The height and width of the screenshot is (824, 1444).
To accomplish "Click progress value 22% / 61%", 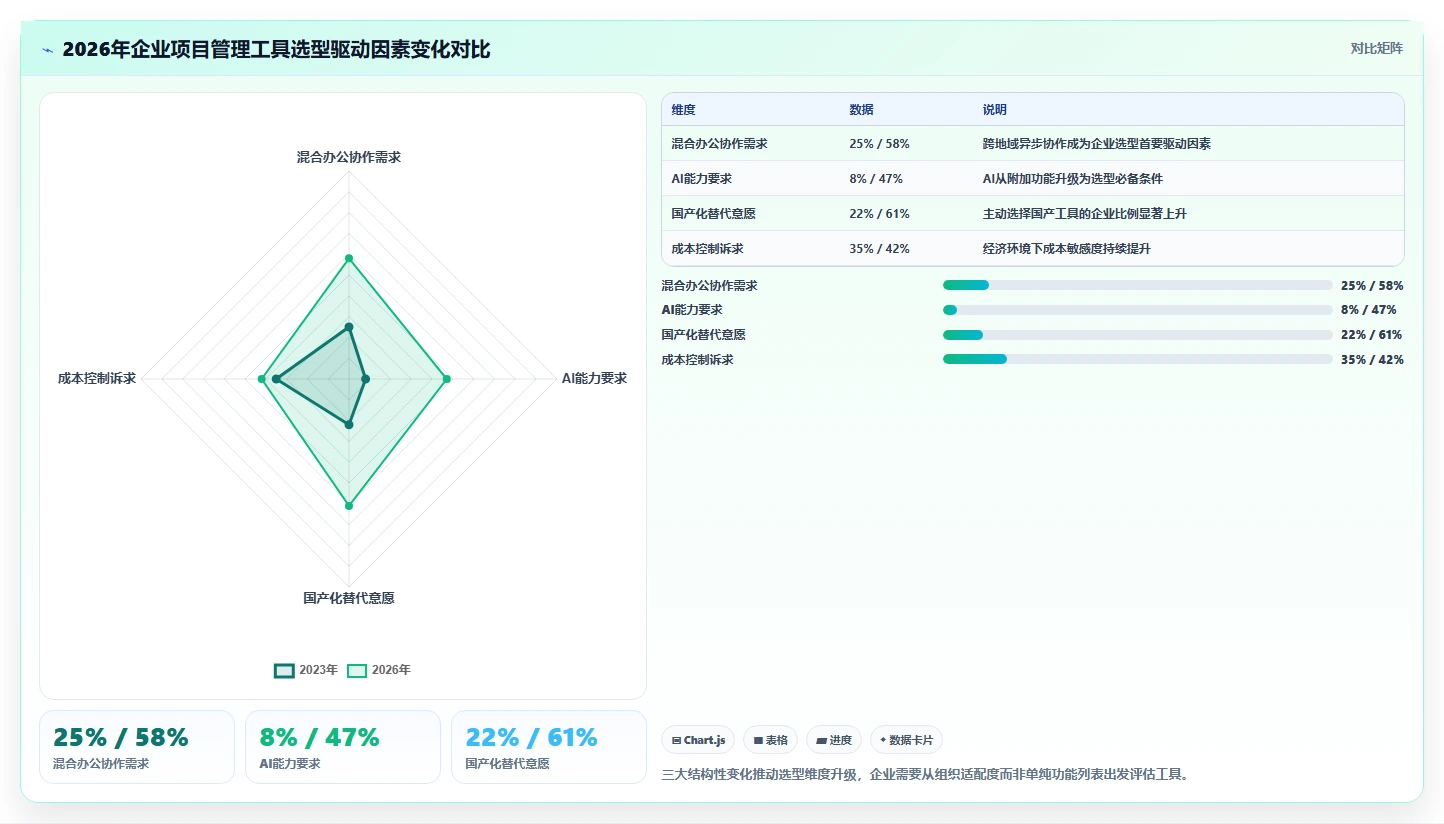I will [1372, 334].
